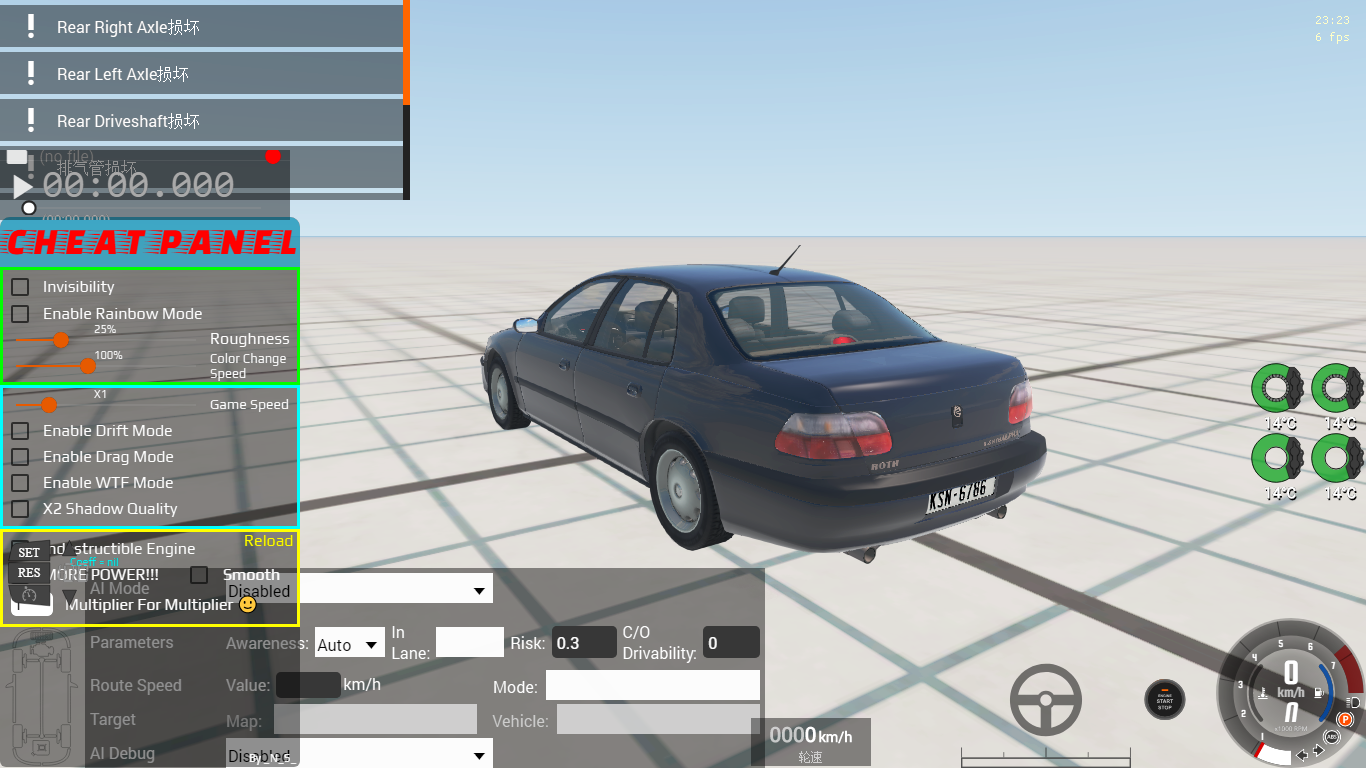This screenshot has width=1366, height=768.
Task: Click the headlight high beam indicator
Action: [1354, 703]
